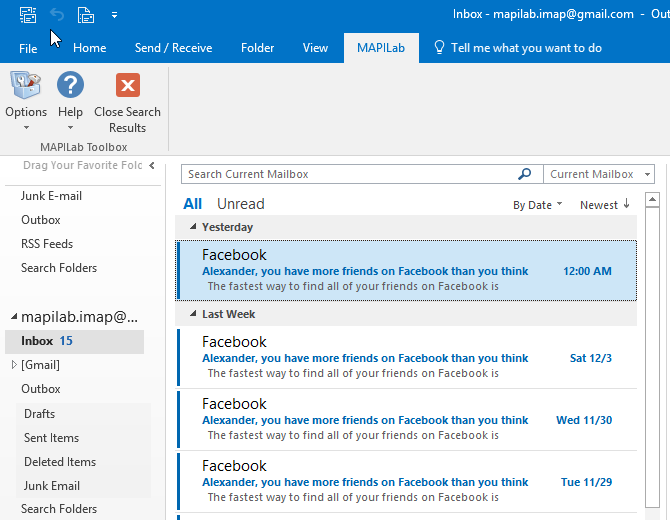Click Tell me what you want to do field
Image resolution: width=670 pixels, height=520 pixels.
tap(526, 48)
